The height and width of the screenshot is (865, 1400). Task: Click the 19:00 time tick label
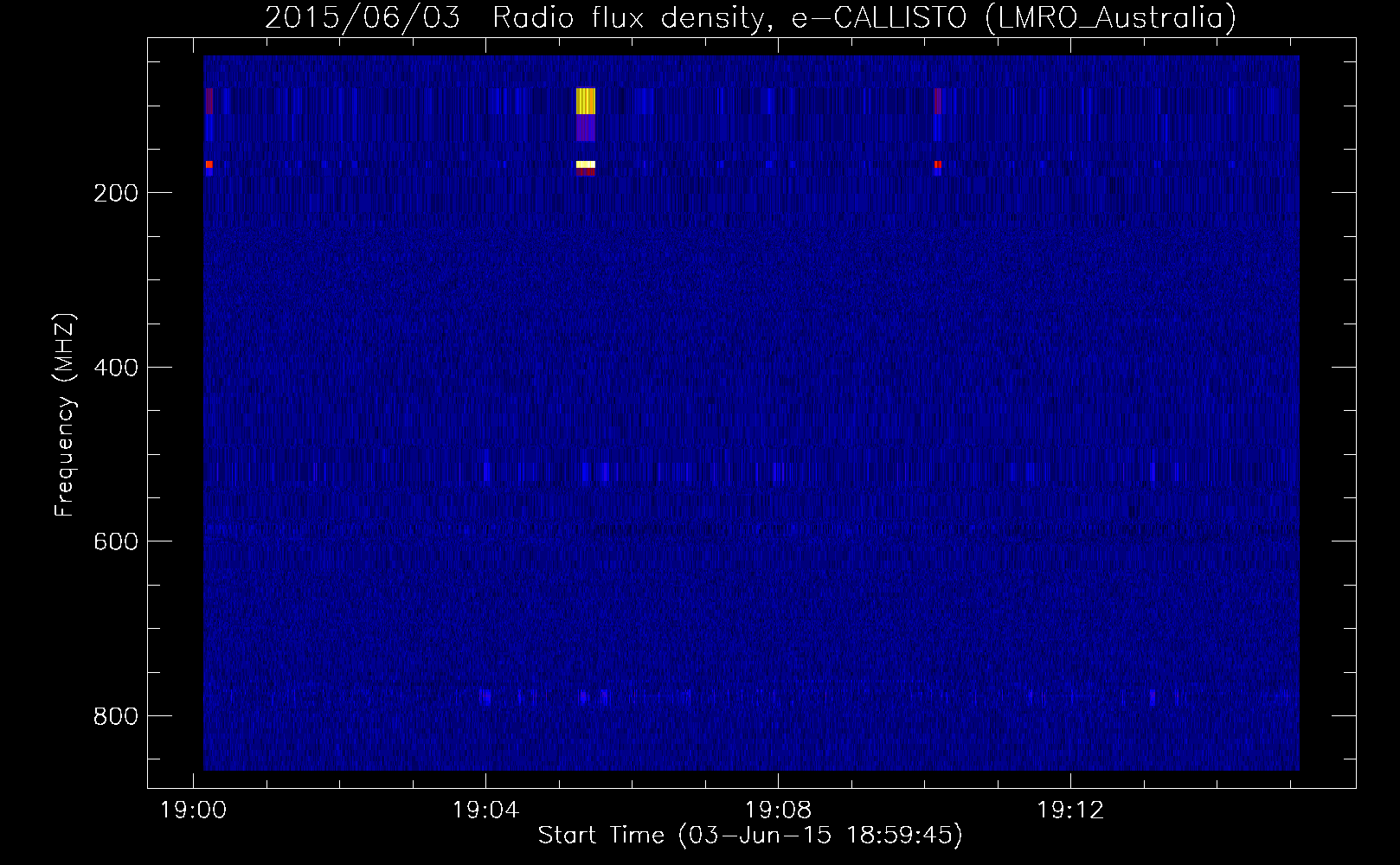[192, 811]
